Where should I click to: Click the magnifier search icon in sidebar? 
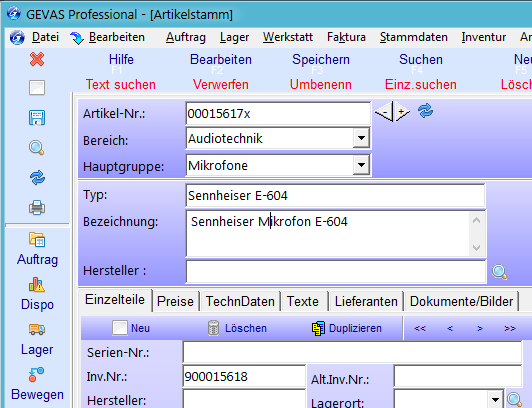[x=37, y=148]
